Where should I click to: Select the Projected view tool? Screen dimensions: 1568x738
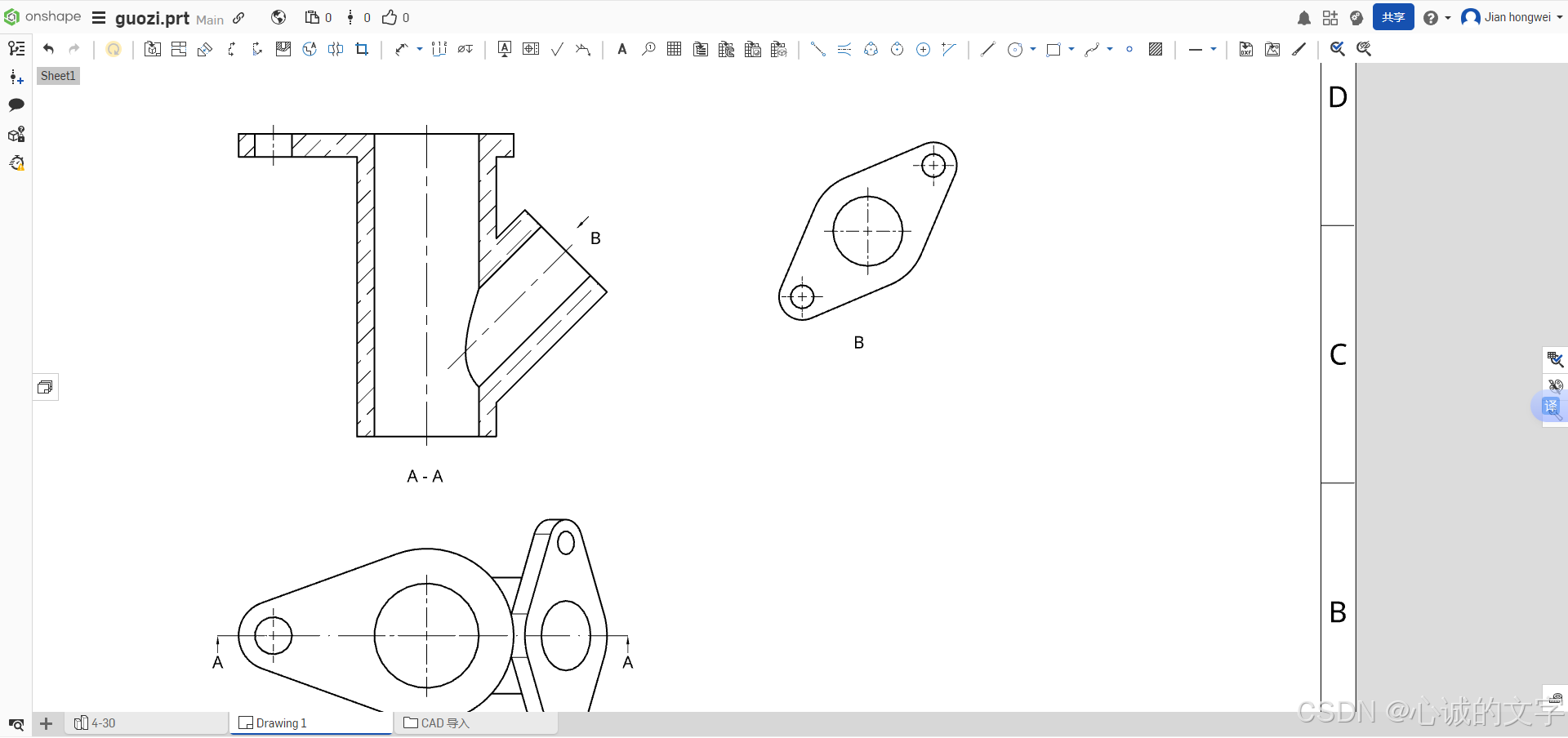pos(179,49)
